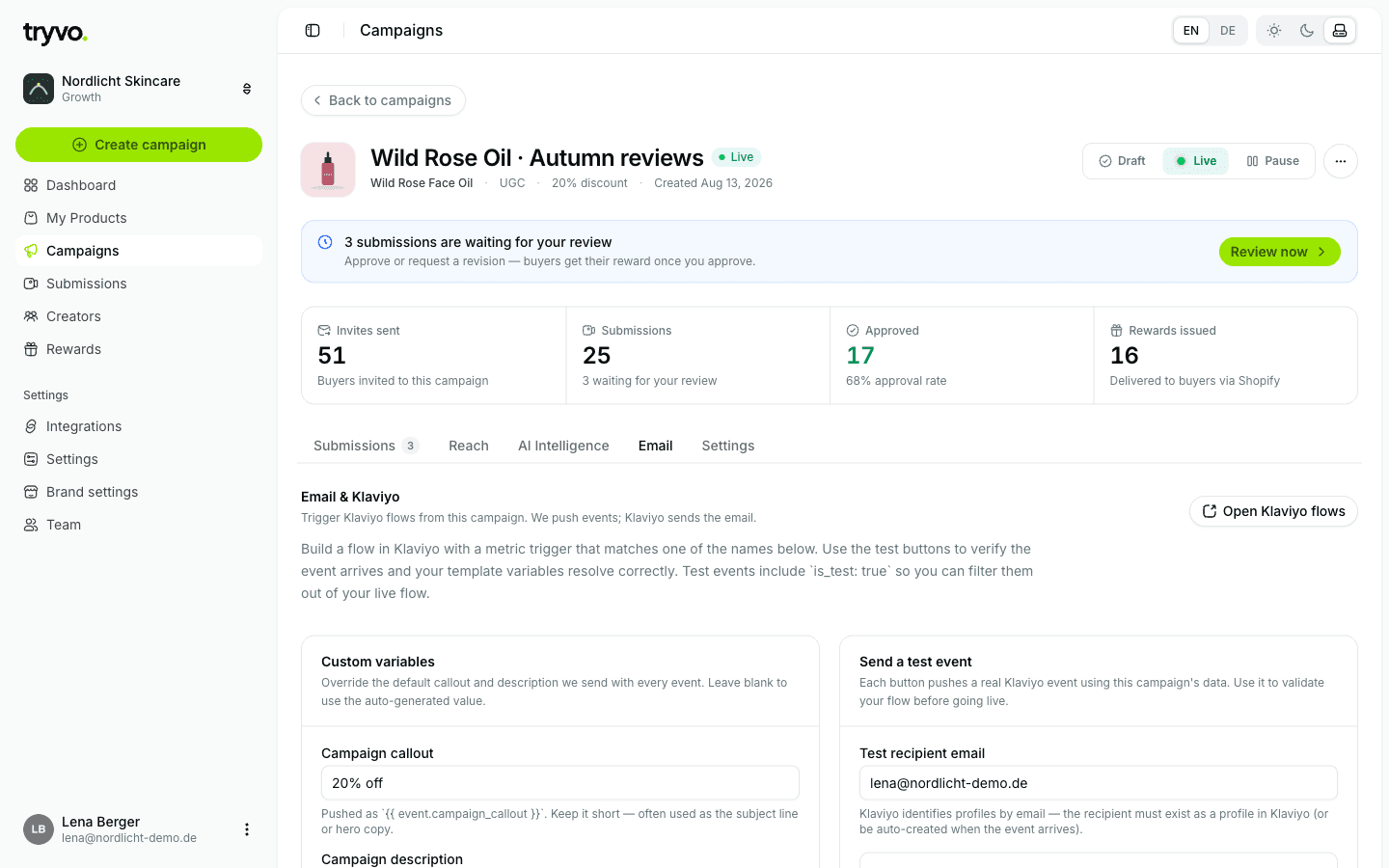The width and height of the screenshot is (1389, 868).
Task: Set campaign status to Draft
Action: coord(1123,161)
